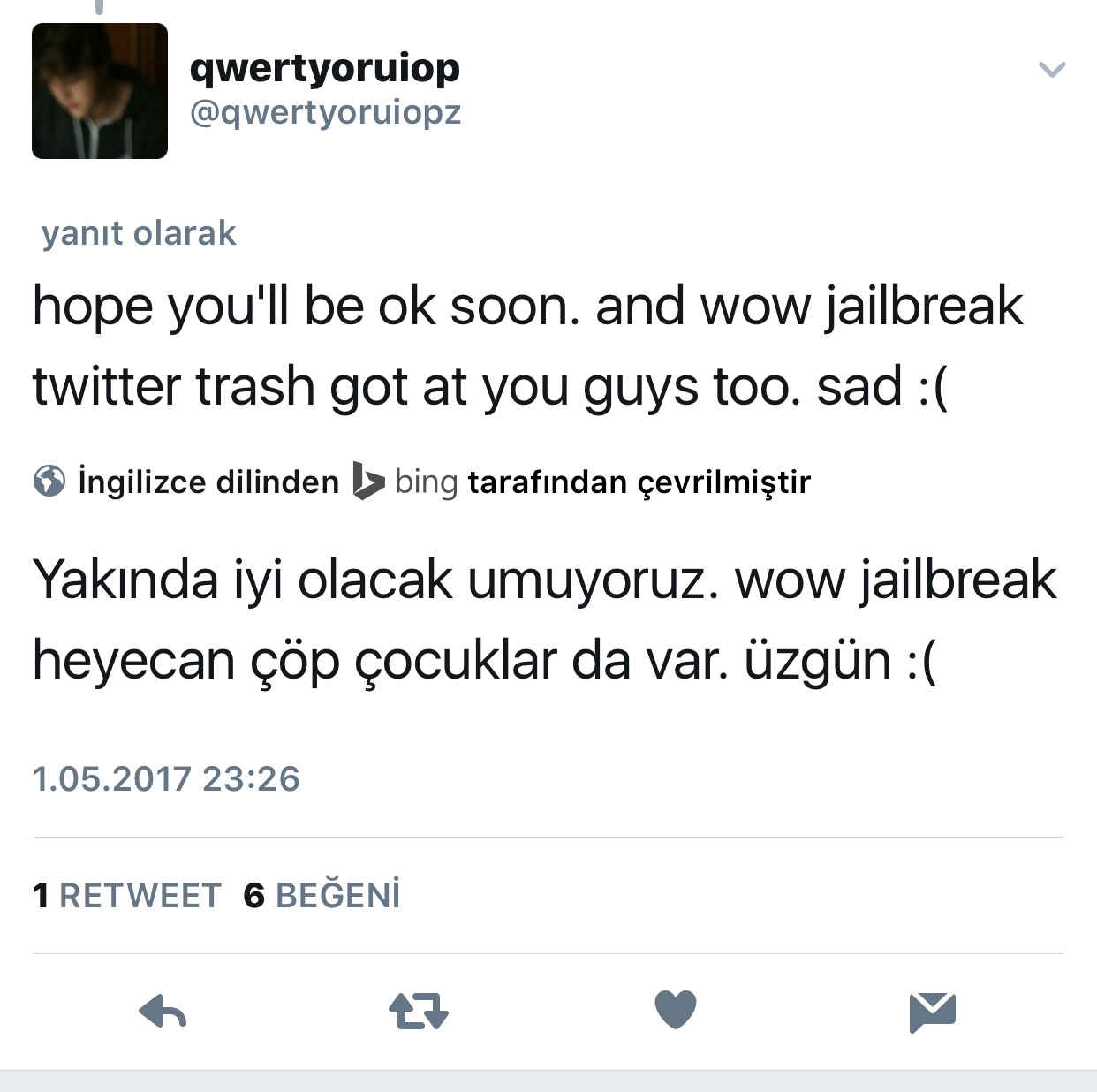Open qwertyoruiop's profile picture
This screenshot has width=1097, height=1092.
coord(100,91)
